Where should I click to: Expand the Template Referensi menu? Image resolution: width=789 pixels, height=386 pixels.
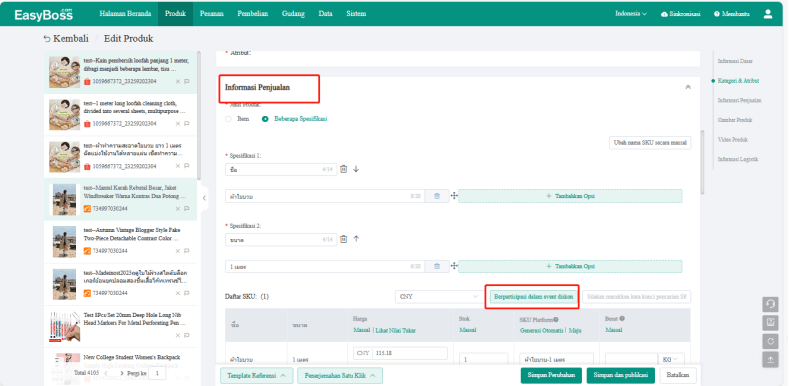click(257, 375)
